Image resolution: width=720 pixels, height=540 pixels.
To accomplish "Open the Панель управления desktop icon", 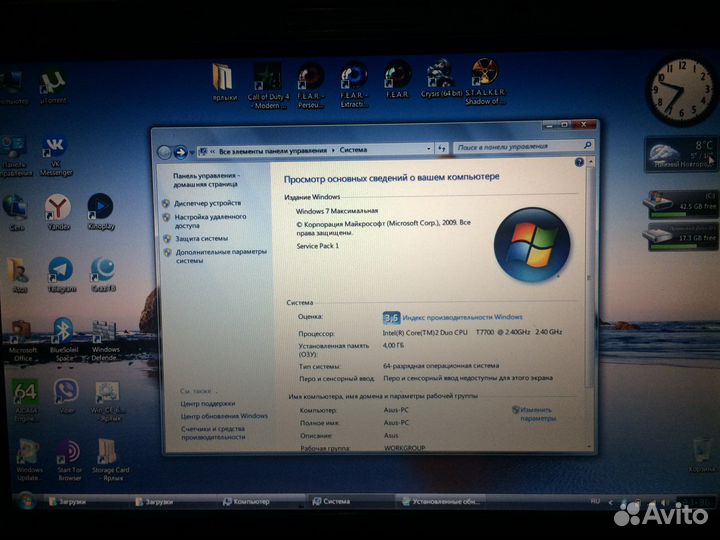I will pos(15,156).
